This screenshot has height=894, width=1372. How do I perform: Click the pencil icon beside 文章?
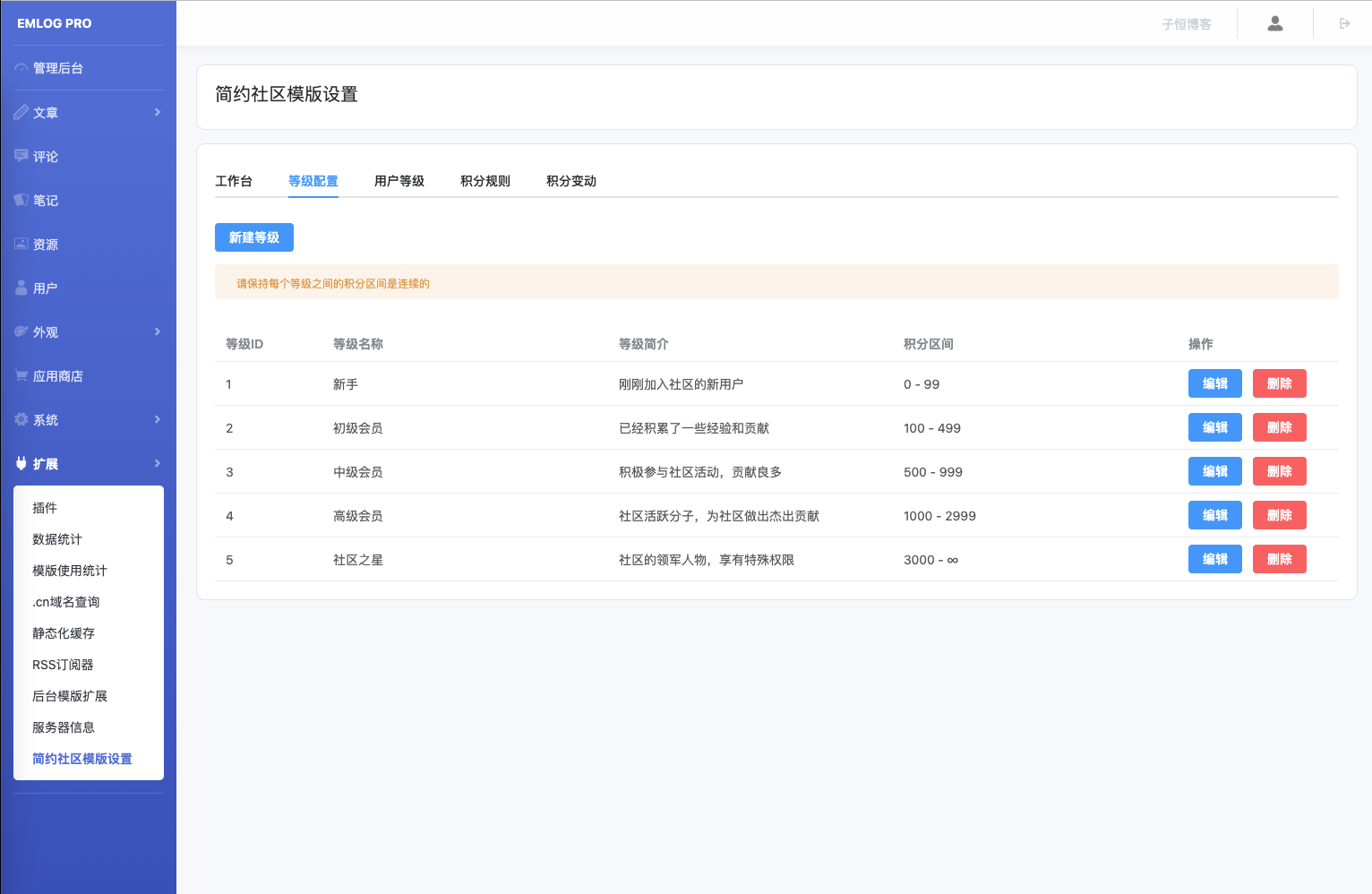click(21, 112)
